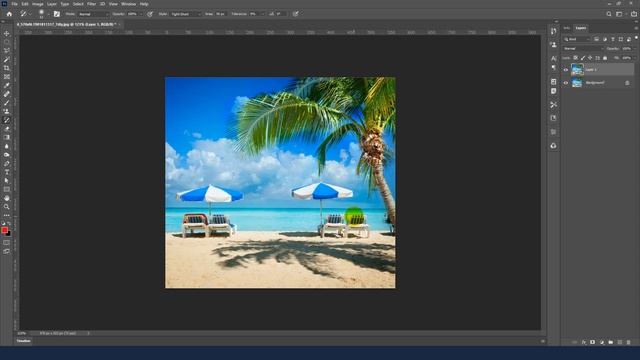Screen dimensions: 640x360
Task: Click the Layer 1 thumbnail
Action: pyautogui.click(x=577, y=70)
